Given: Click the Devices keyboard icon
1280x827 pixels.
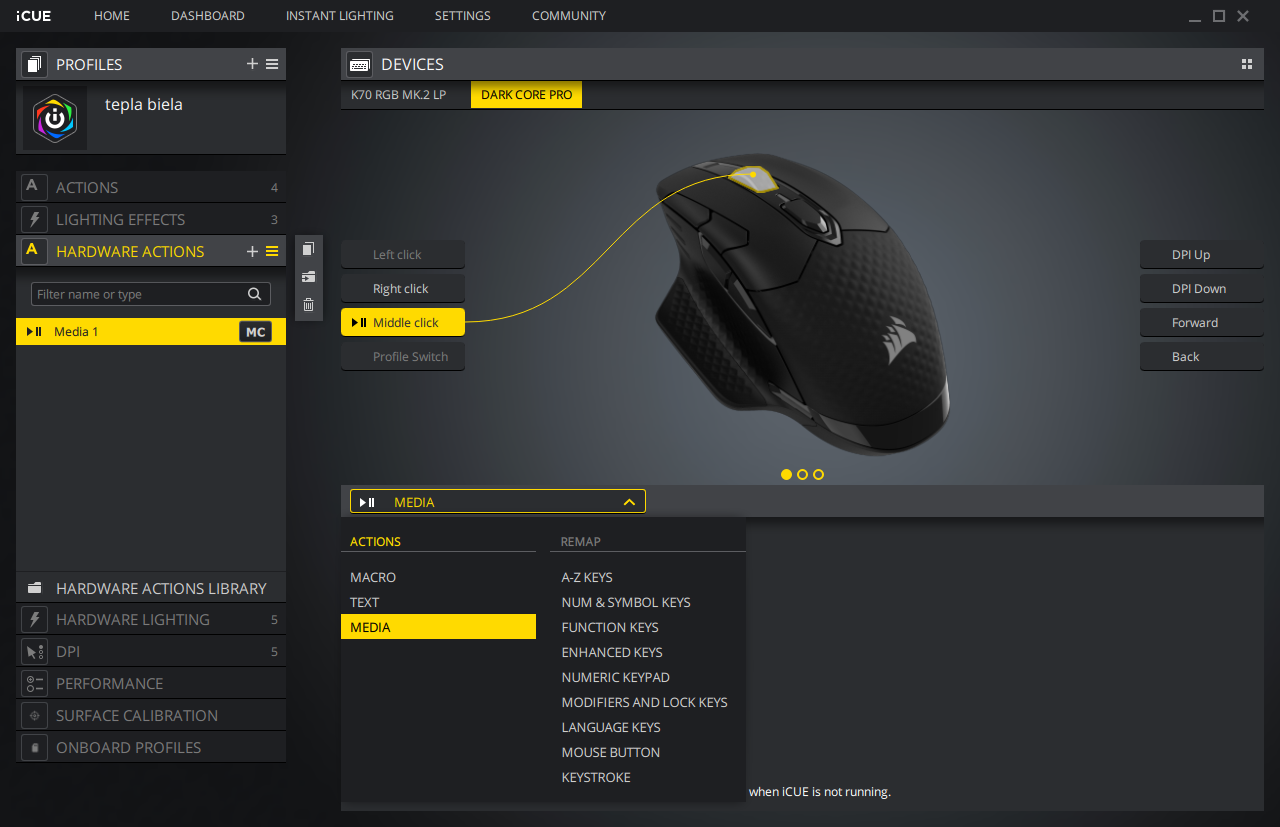Looking at the screenshot, I should click(360, 64).
